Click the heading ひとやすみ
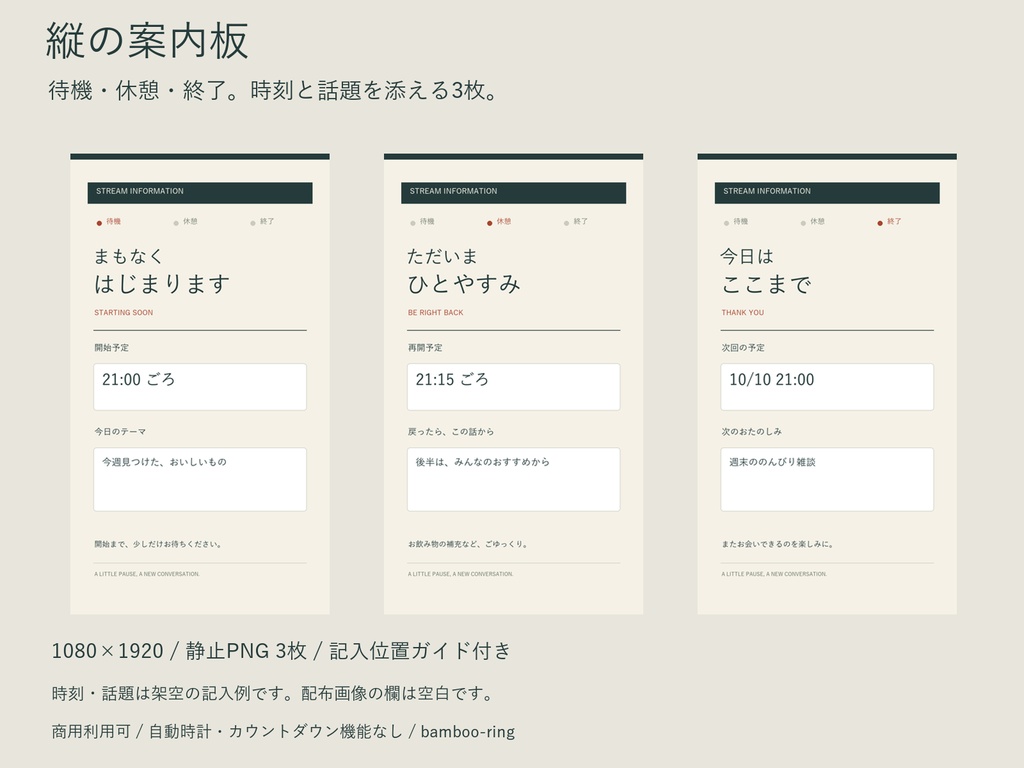The height and width of the screenshot is (768, 1024). tap(464, 284)
